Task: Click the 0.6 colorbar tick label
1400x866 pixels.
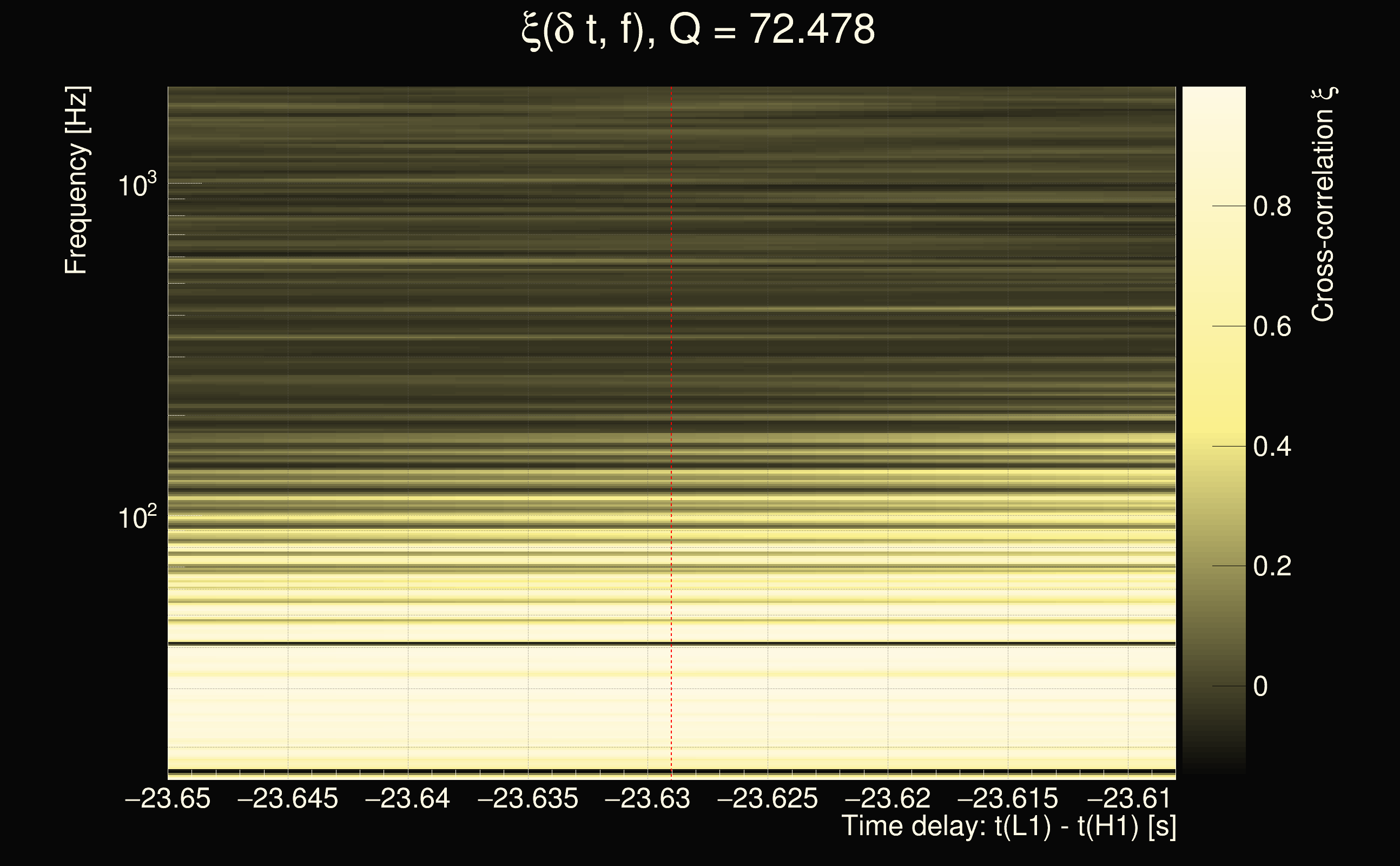Action: [1272, 326]
